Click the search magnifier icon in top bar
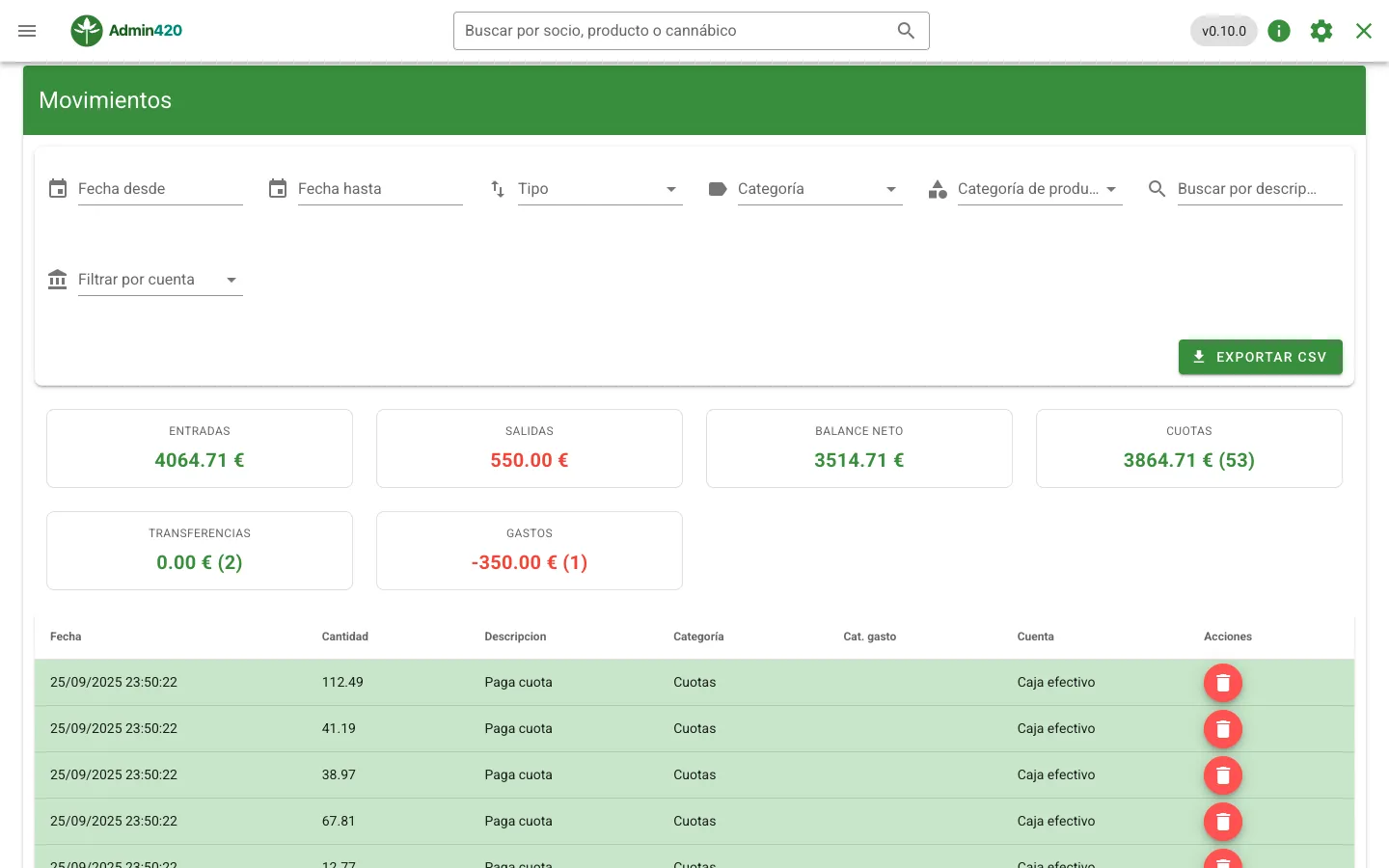This screenshot has height=868, width=1389. point(906,31)
